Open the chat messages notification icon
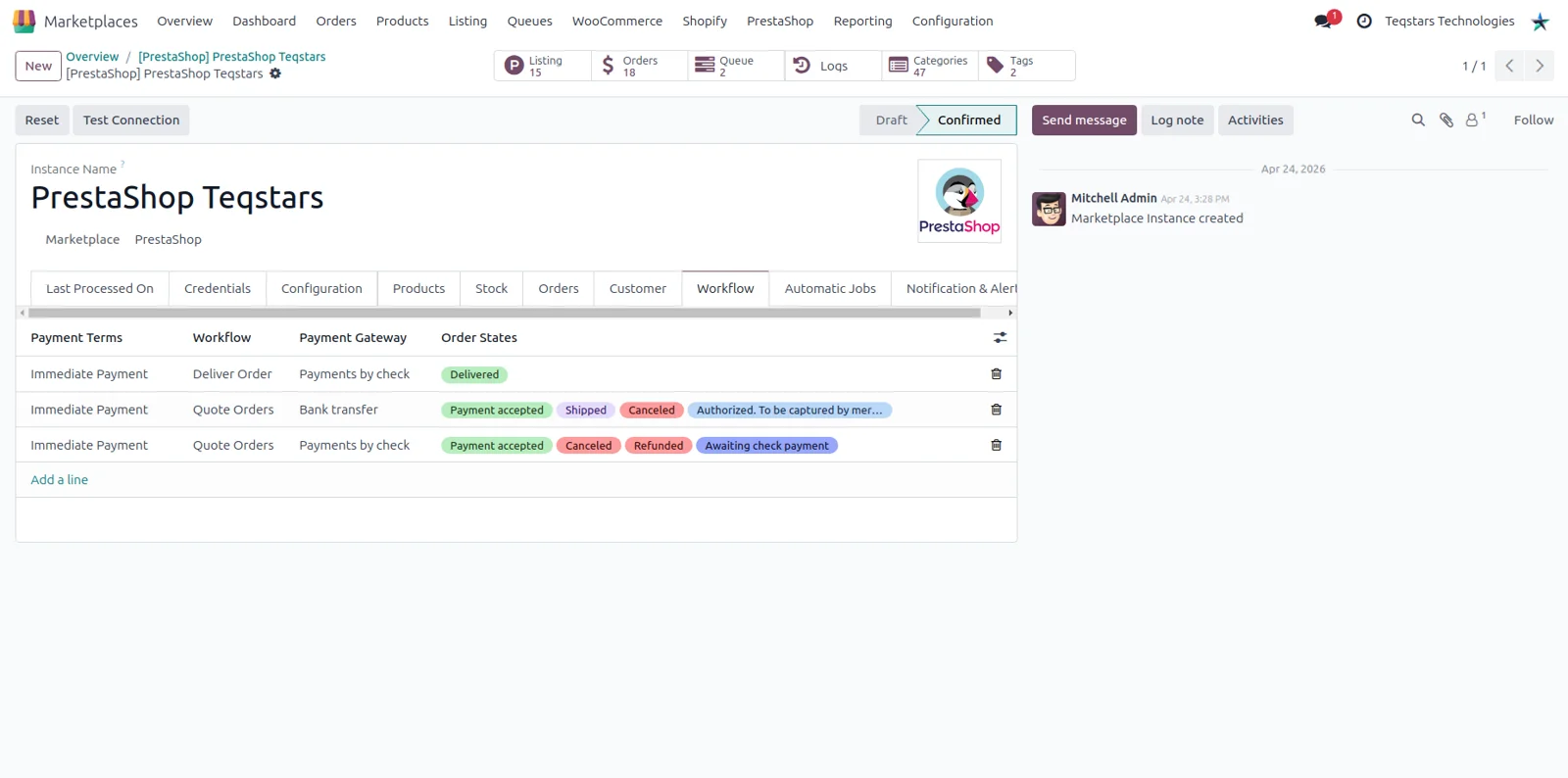The height and width of the screenshot is (778, 1568). tap(1325, 21)
